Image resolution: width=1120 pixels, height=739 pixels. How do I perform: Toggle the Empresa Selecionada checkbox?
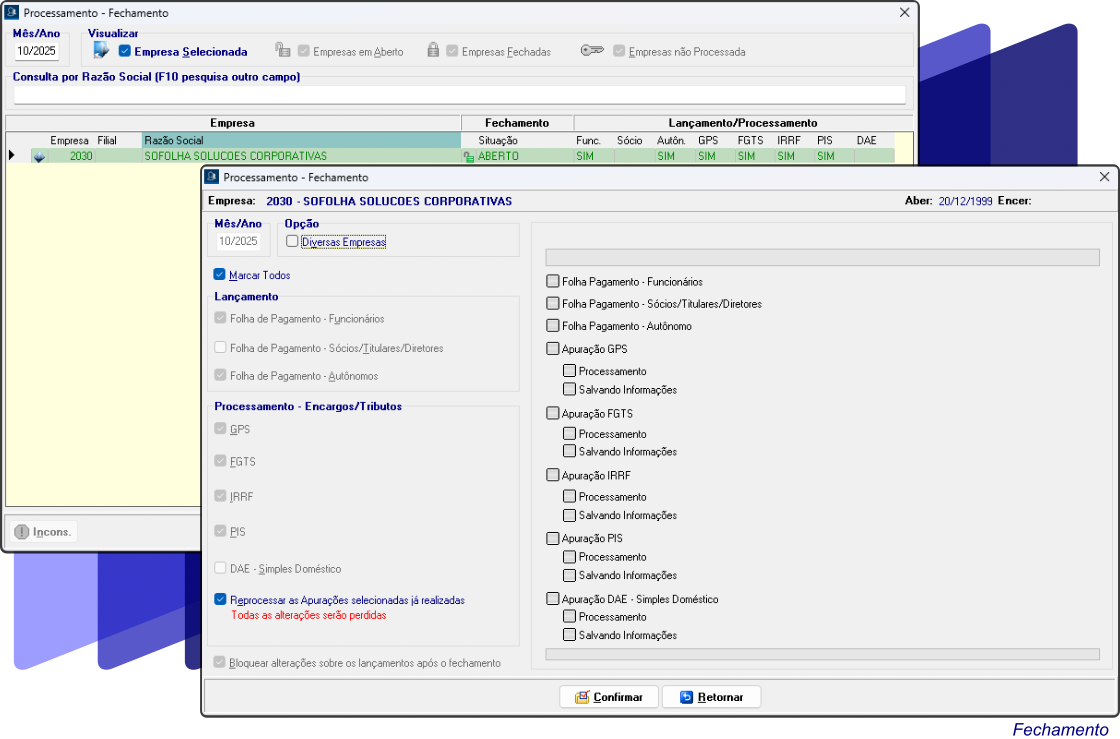tap(124, 51)
